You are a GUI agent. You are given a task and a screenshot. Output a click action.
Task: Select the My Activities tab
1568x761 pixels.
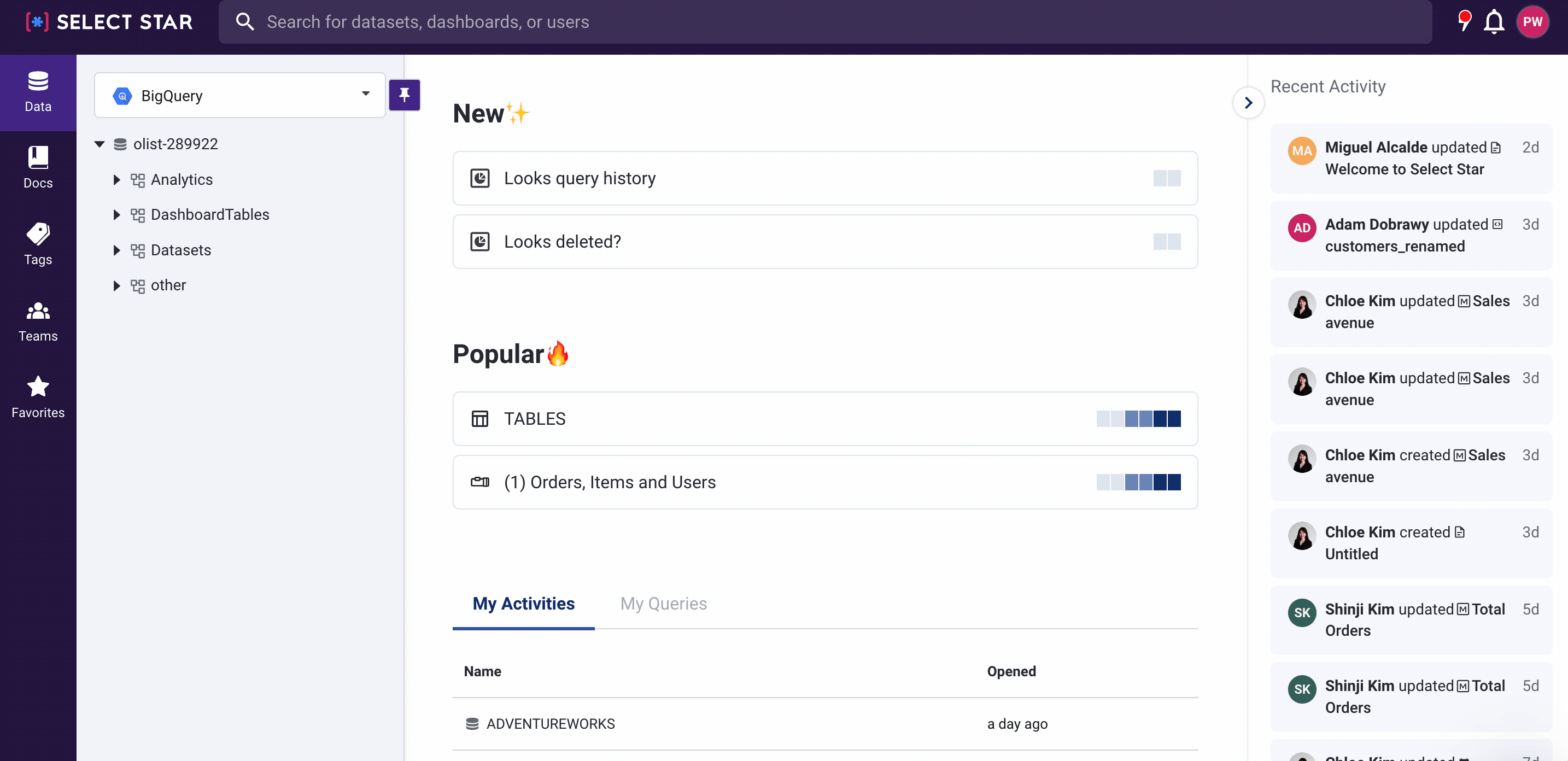pos(523,604)
